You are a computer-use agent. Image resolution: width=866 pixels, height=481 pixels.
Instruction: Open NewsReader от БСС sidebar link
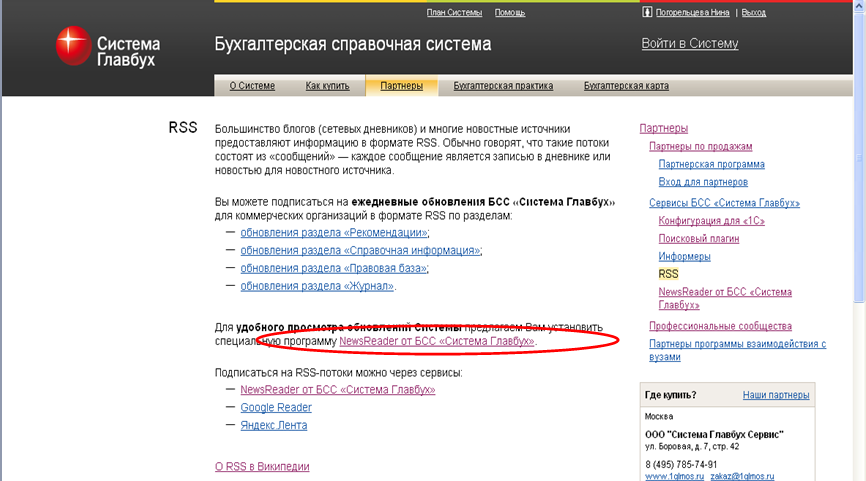[725, 298]
